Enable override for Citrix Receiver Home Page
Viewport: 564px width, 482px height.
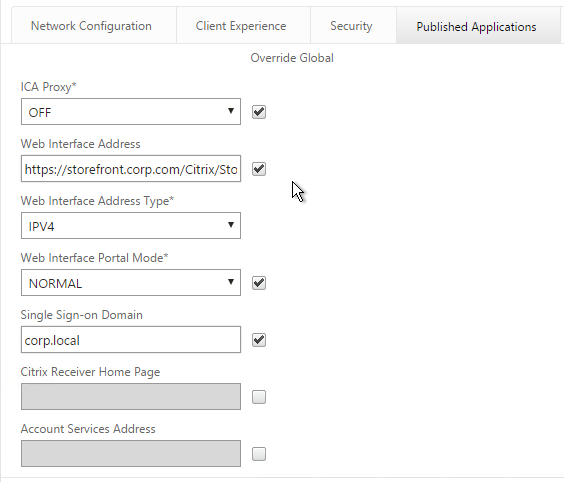[259, 397]
